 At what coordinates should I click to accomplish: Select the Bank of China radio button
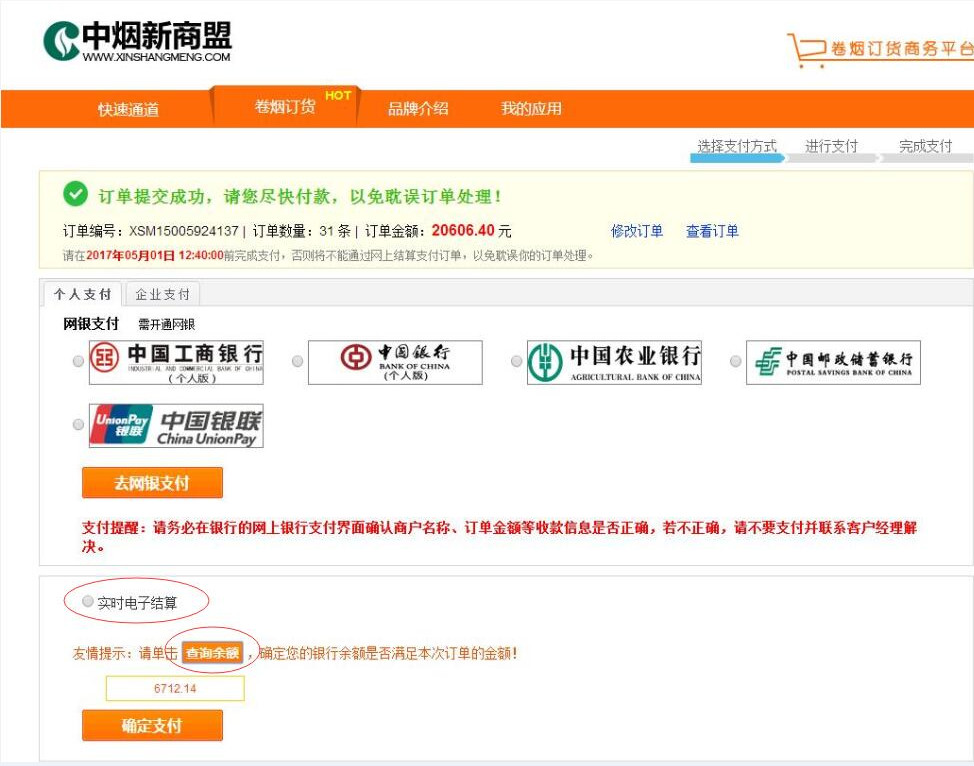point(298,361)
